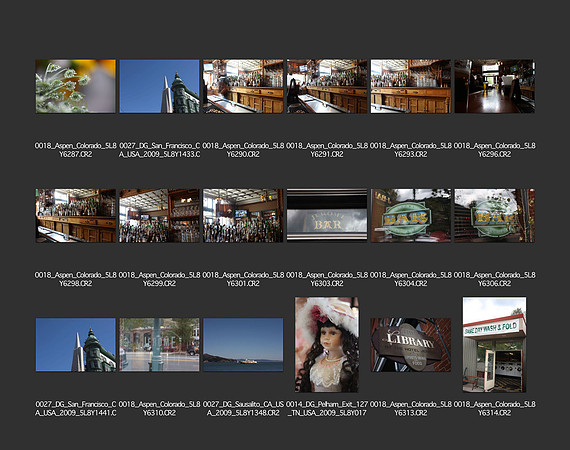Select the Wash & Fold laundromat thumbnail
This screenshot has width=570, height=450.
[495, 345]
